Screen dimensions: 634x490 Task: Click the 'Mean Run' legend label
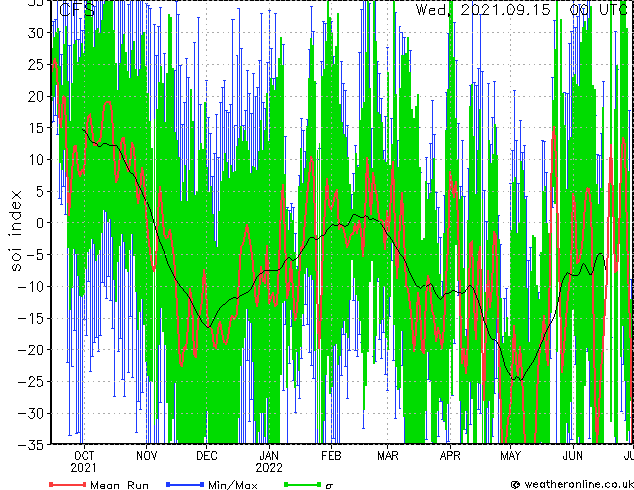120,485
